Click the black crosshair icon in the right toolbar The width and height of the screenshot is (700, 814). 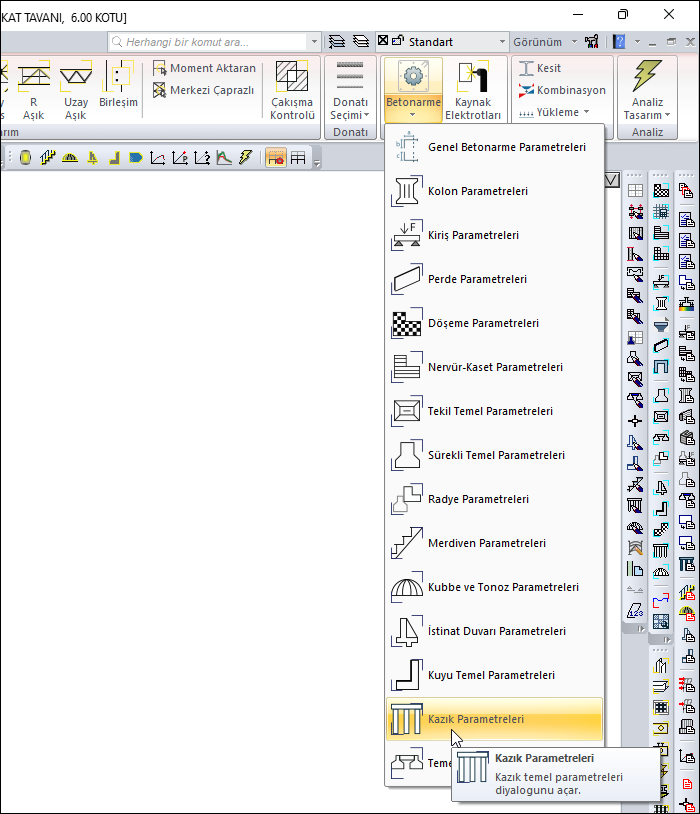pos(635,421)
